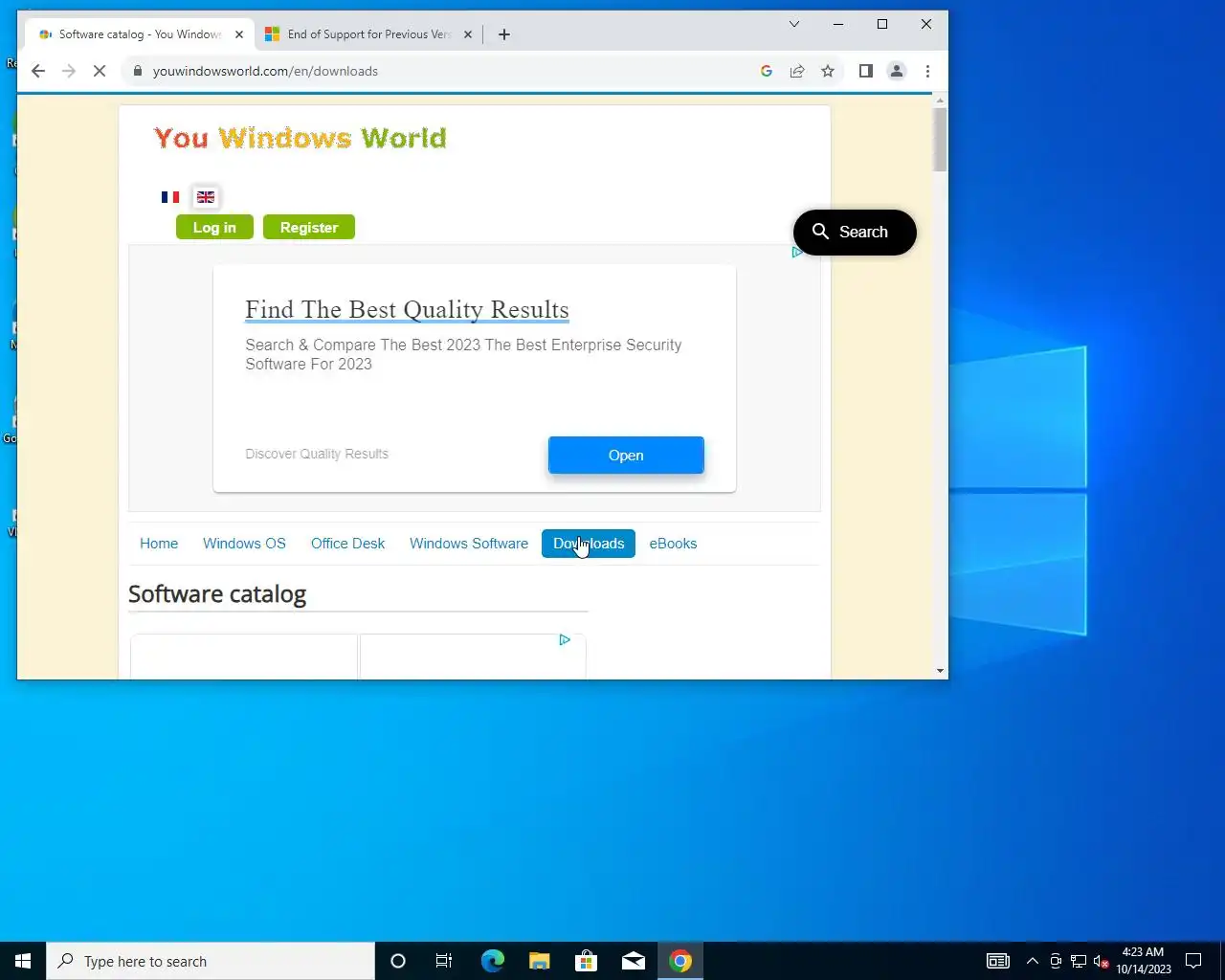This screenshot has width=1225, height=980.
Task: Click the taskbar search box
Action: (211, 961)
